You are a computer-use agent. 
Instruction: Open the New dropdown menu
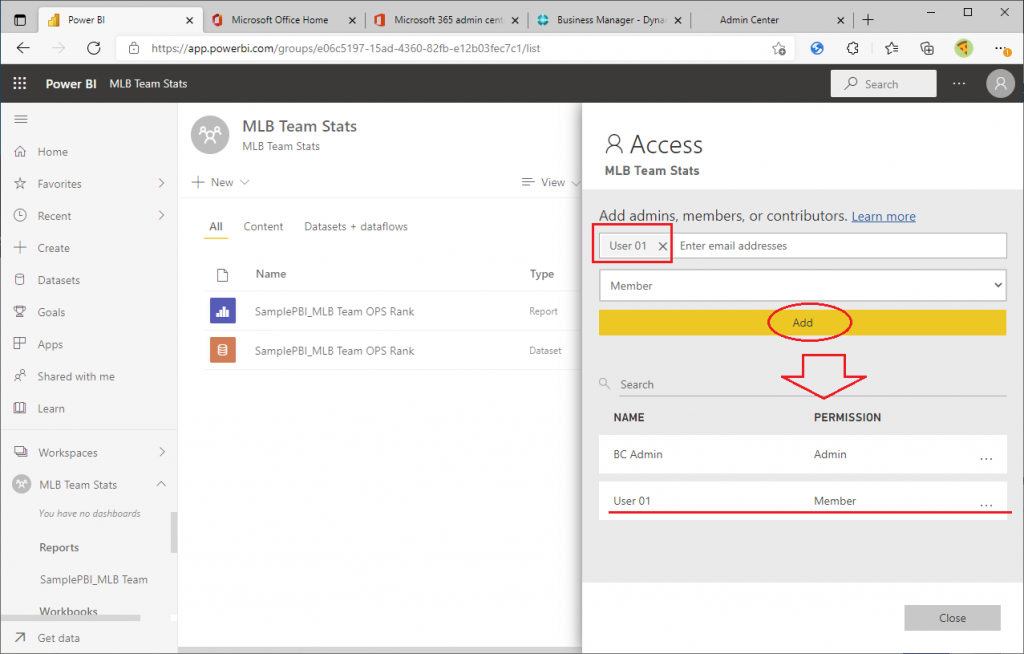(x=221, y=182)
